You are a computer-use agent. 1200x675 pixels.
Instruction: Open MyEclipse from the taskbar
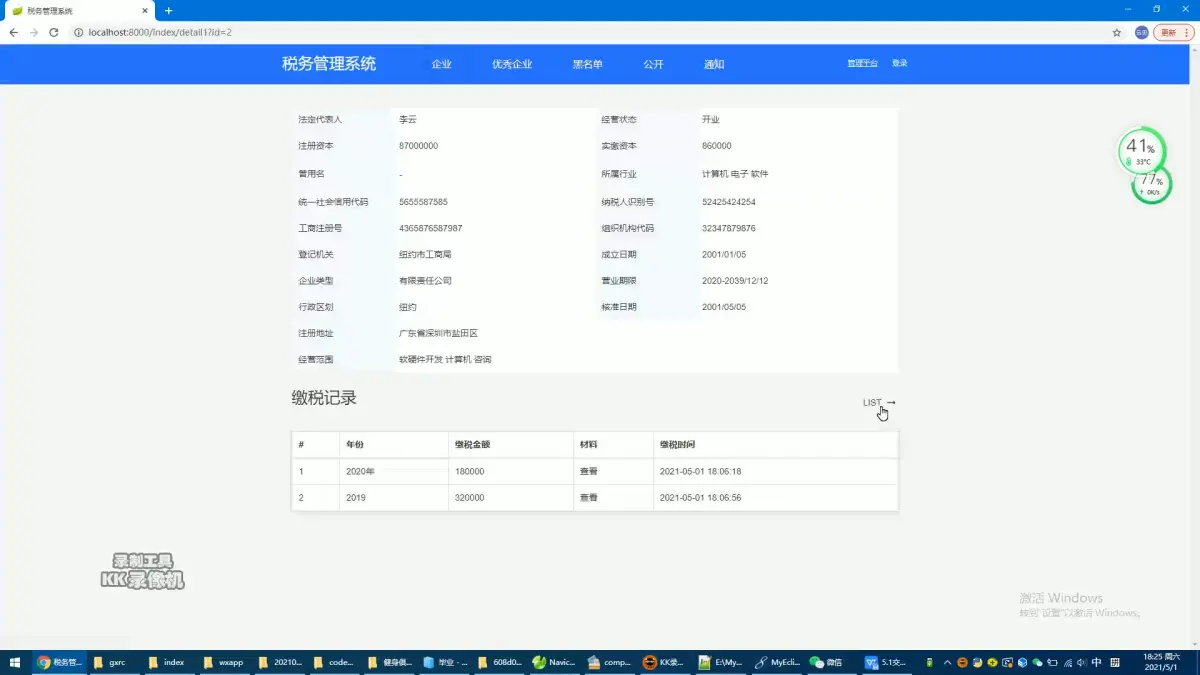pyautogui.click(x=772, y=661)
